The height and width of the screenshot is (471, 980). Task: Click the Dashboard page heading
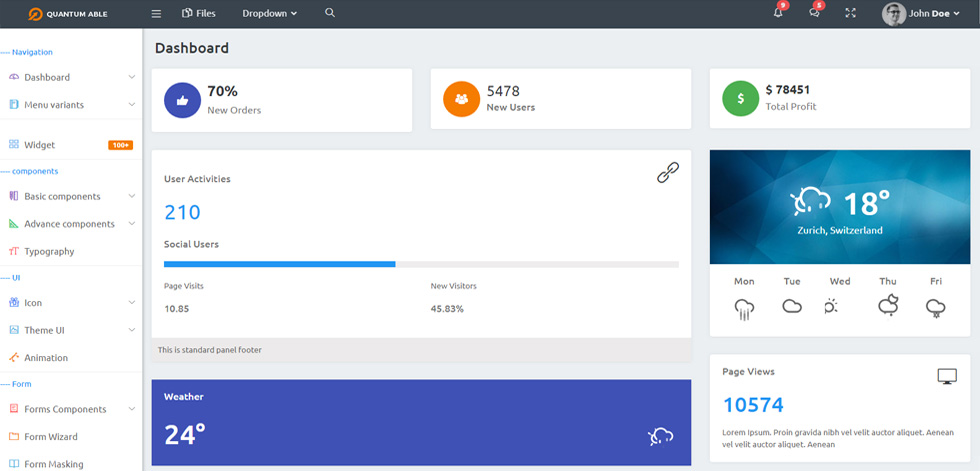coord(192,48)
